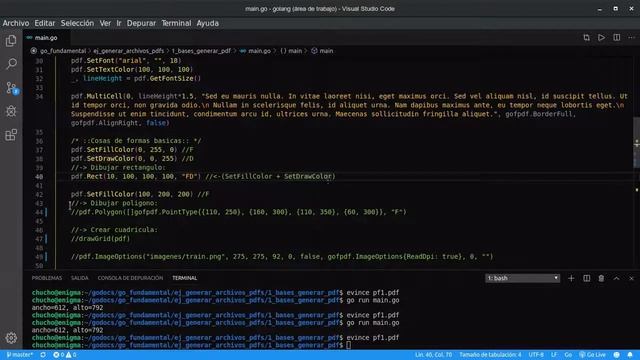Synchronize changes in the status bar
This screenshot has height=360, width=640.
[43, 355]
